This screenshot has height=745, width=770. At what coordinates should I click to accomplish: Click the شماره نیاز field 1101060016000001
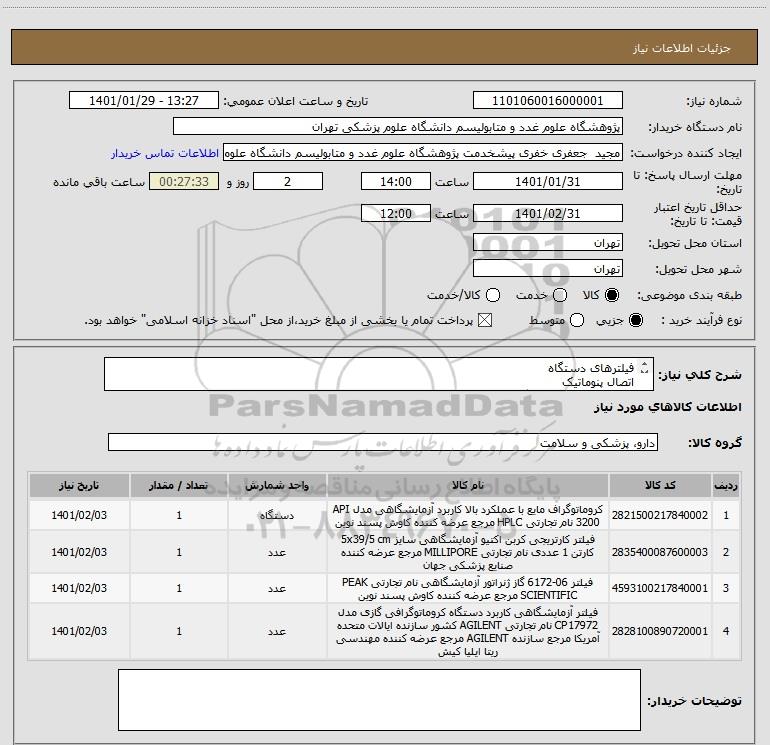pos(548,101)
